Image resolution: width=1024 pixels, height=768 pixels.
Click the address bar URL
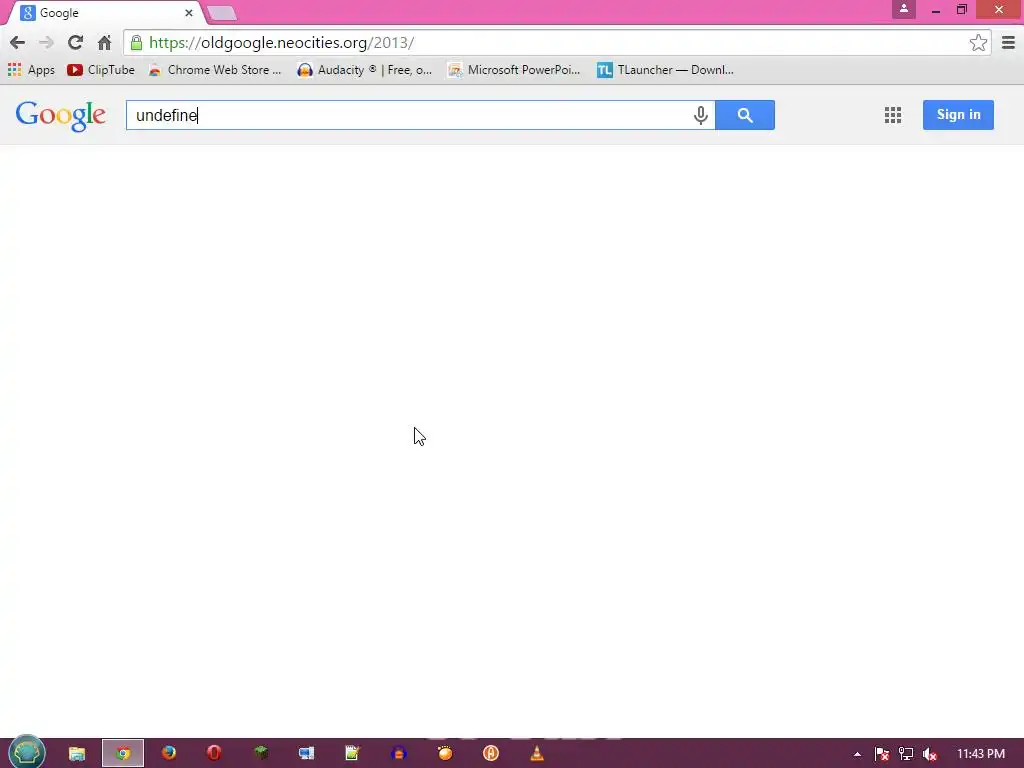(281, 43)
